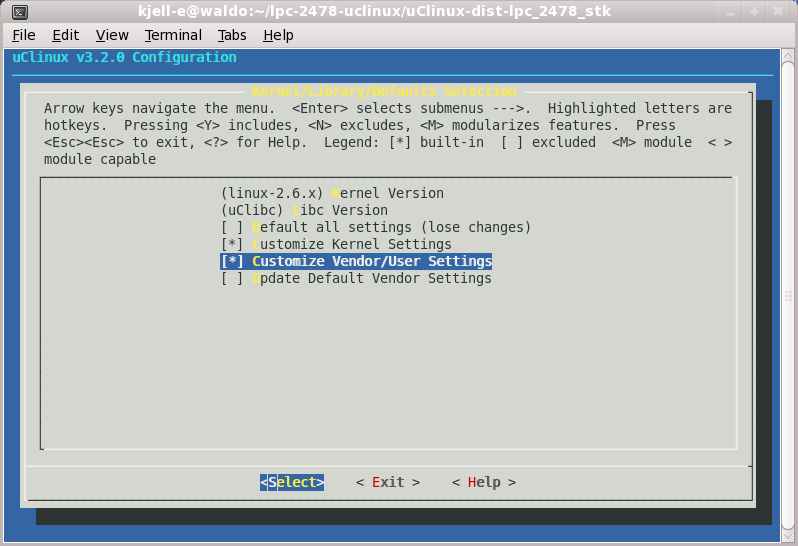Click the < Exit > button

pyautogui.click(x=388, y=482)
